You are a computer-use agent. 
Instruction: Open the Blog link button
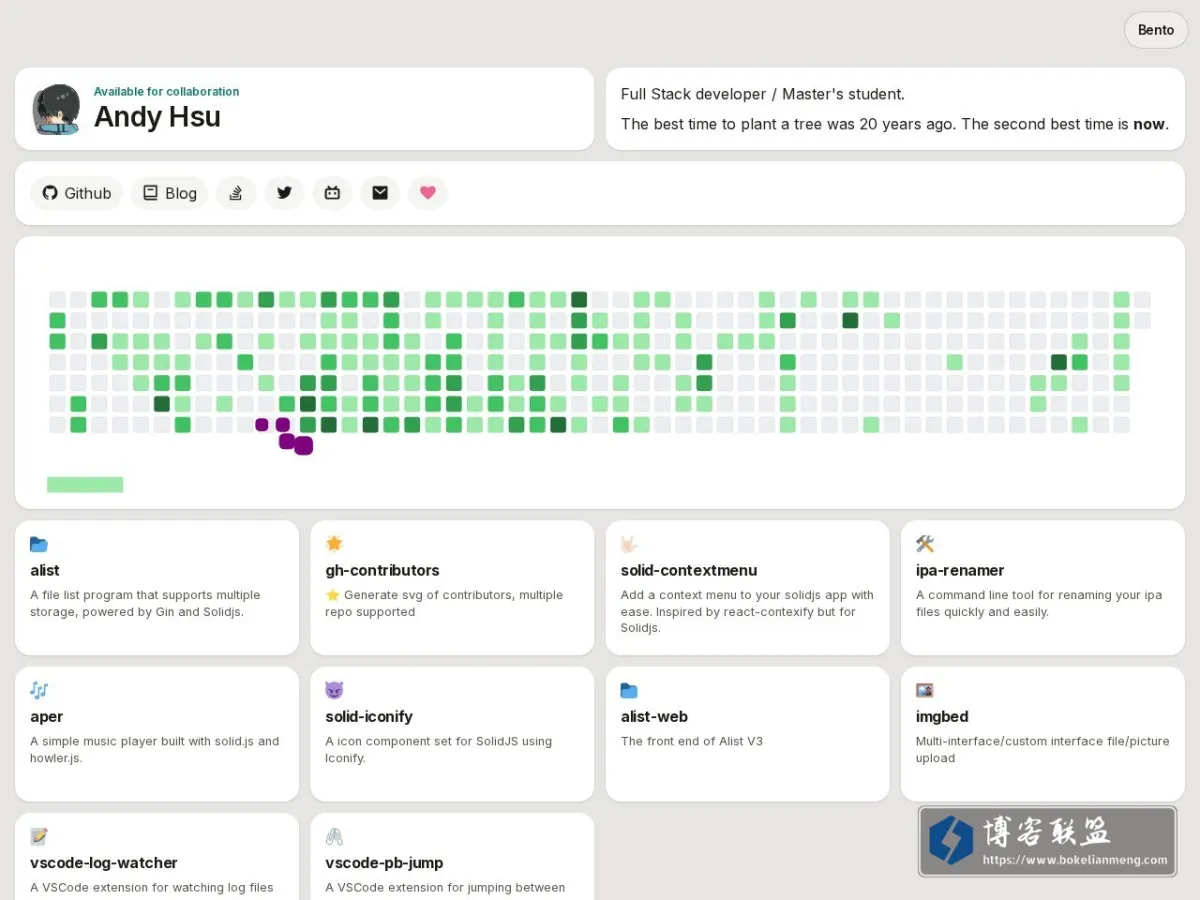(x=169, y=193)
